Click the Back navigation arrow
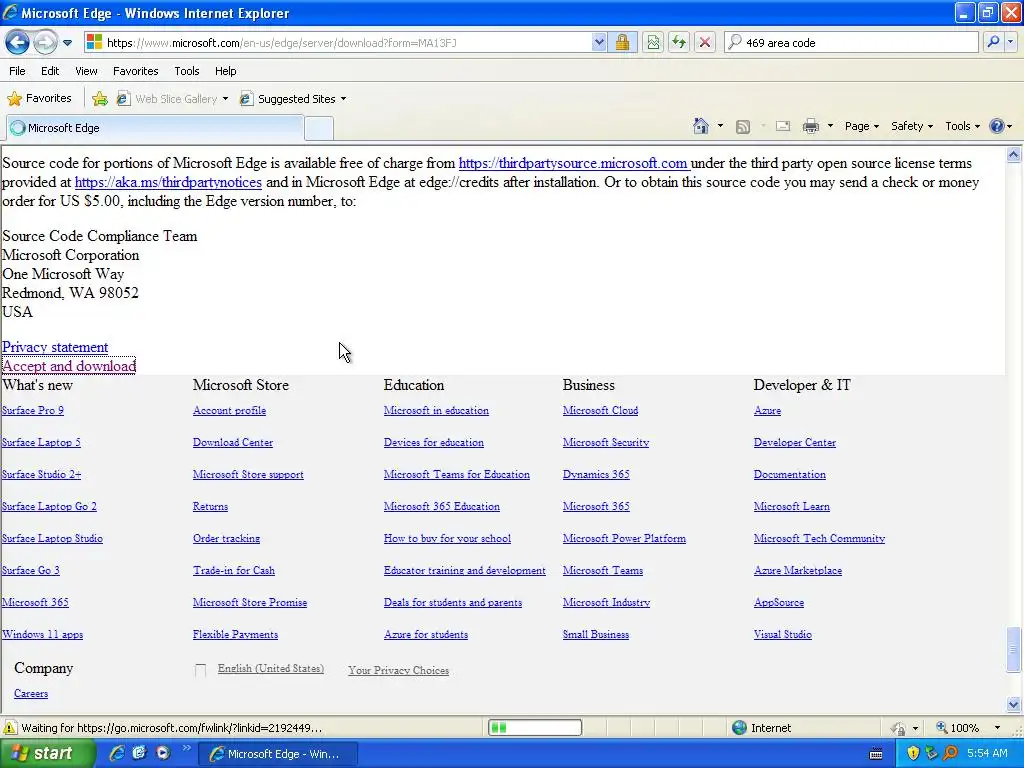This screenshot has height=768, width=1024. coord(17,43)
